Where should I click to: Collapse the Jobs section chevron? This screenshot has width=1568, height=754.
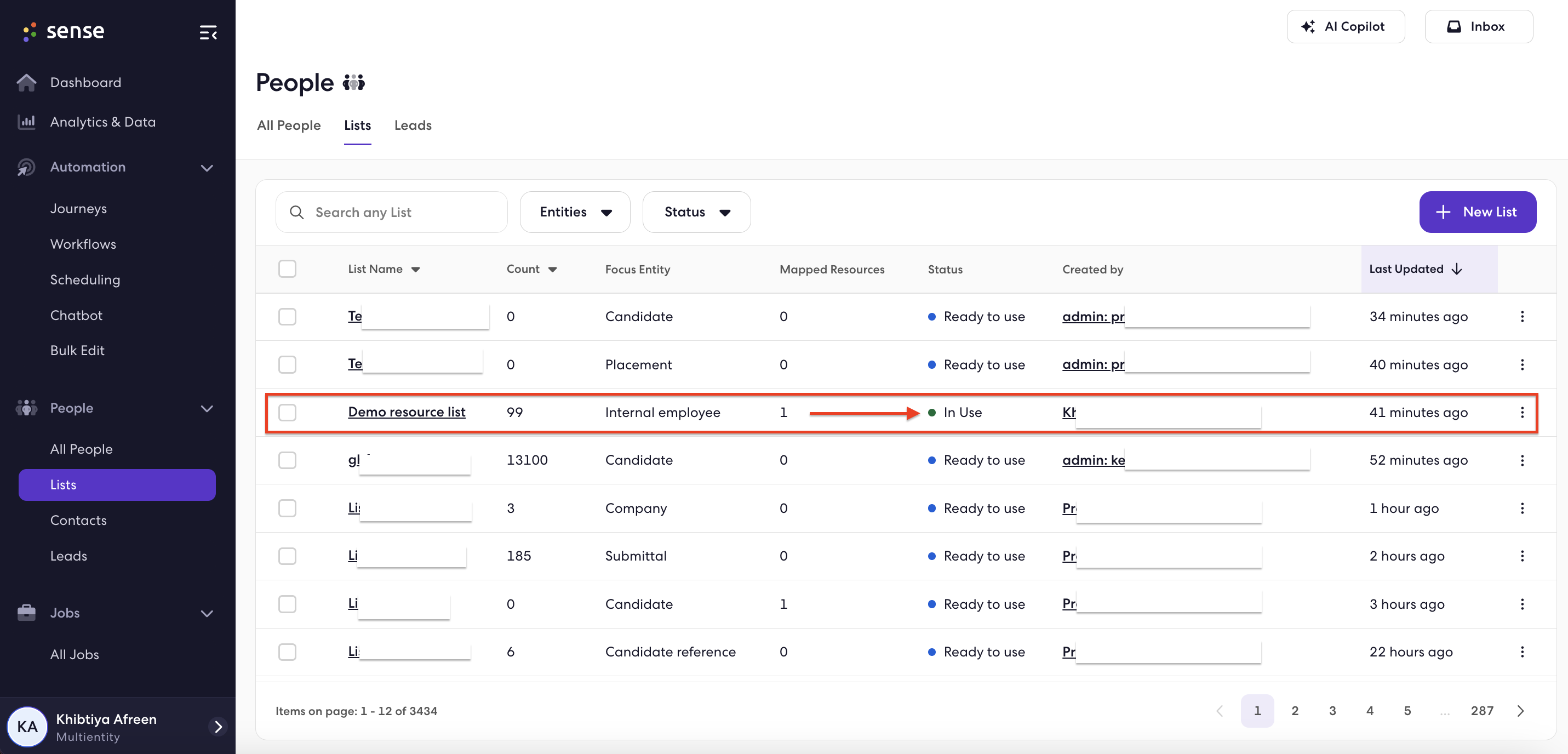[x=207, y=613]
